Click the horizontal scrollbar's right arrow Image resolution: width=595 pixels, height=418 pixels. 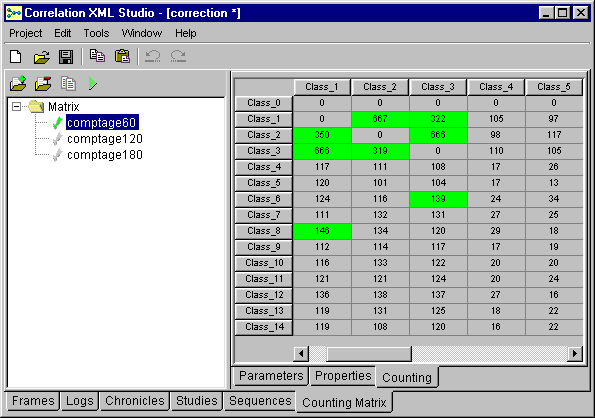[x=575, y=354]
